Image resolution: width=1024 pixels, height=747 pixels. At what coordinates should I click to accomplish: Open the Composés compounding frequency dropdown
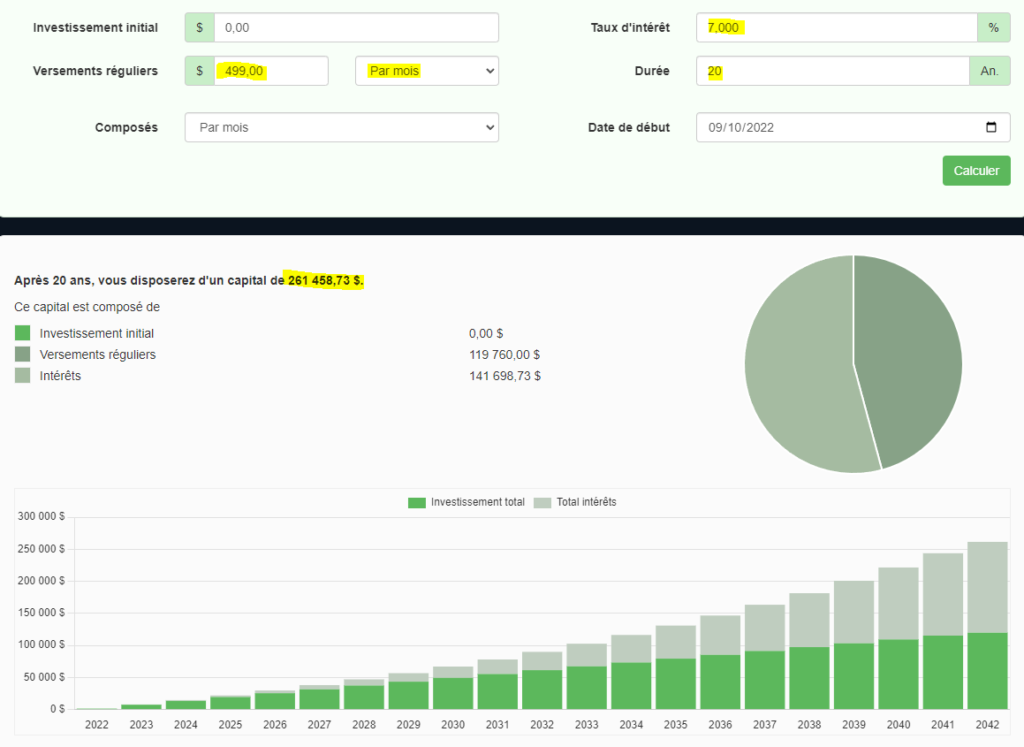coord(340,127)
